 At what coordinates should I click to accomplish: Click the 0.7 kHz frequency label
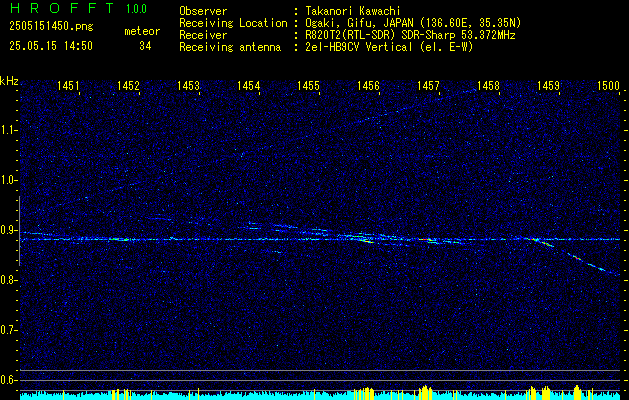point(7,330)
